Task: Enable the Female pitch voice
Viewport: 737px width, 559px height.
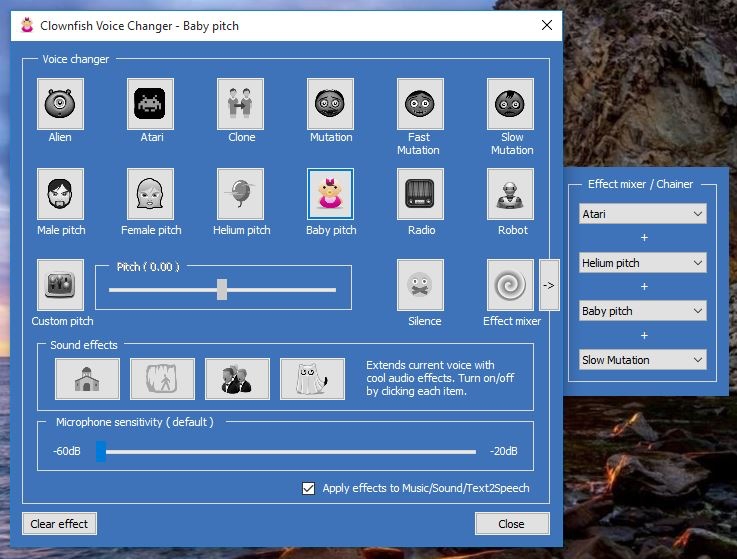Action: (150, 194)
